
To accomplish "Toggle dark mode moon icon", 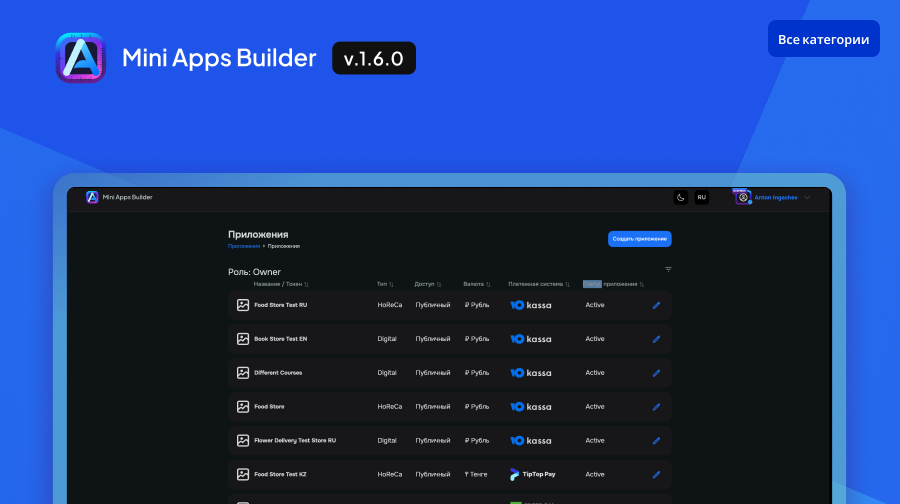I will coord(681,197).
